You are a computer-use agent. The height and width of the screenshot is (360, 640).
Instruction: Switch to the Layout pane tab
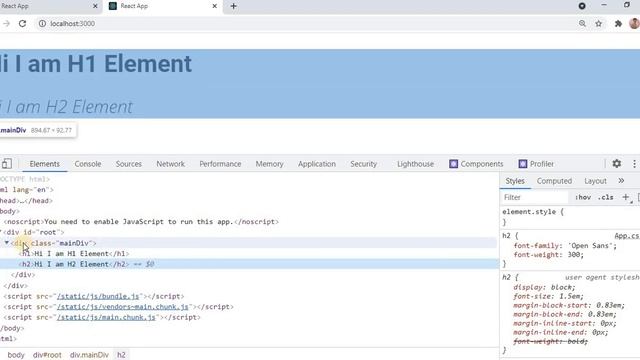pos(595,181)
